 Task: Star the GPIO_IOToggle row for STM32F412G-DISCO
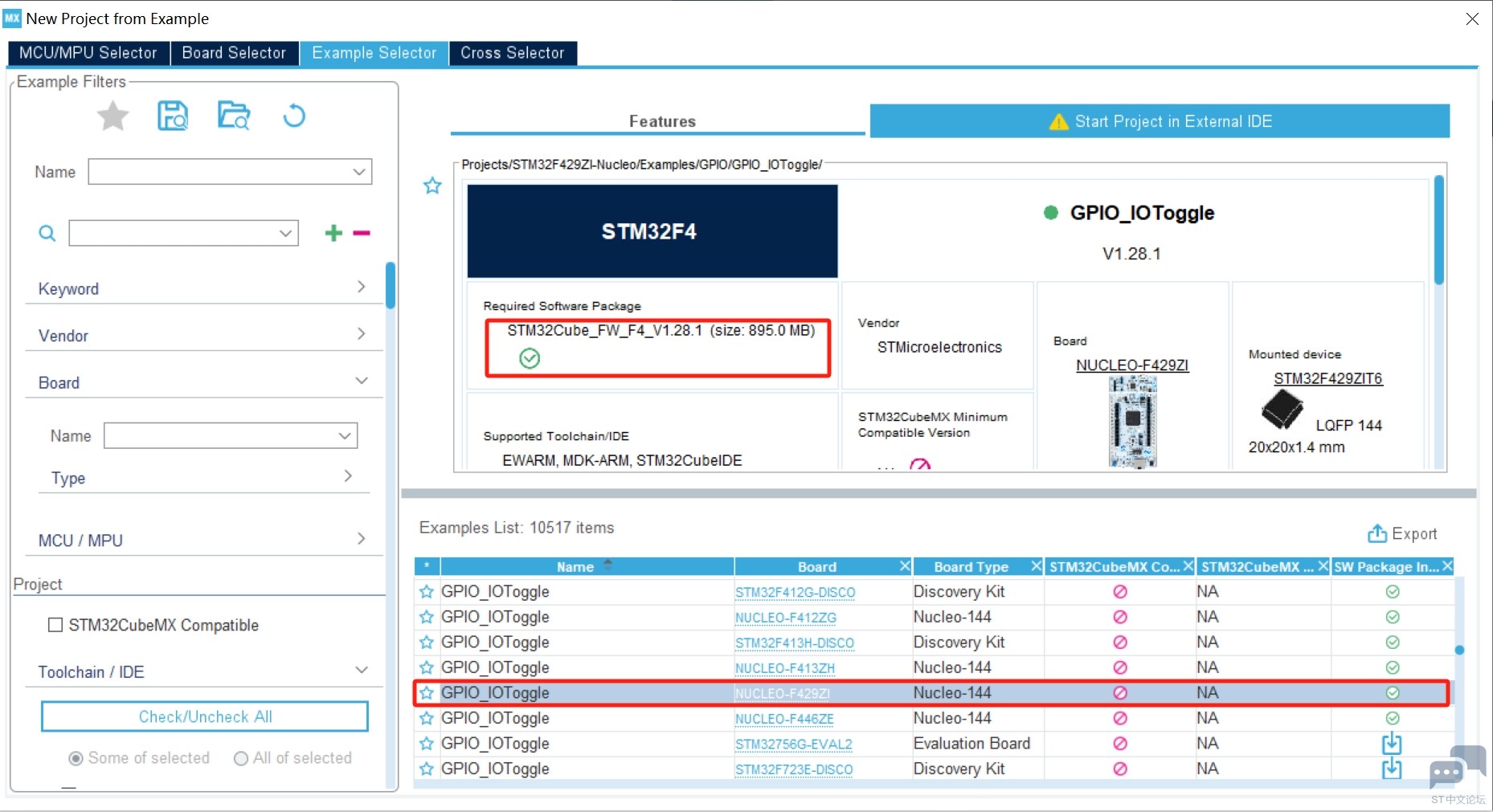coord(426,592)
